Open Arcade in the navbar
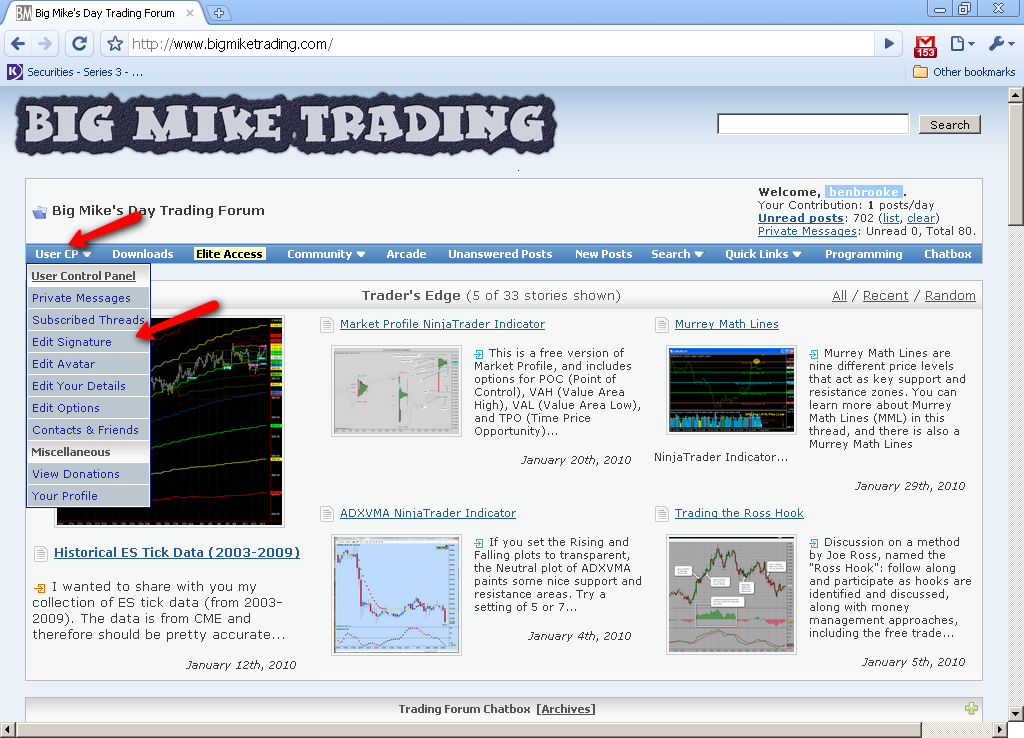The width and height of the screenshot is (1024, 738). [406, 254]
